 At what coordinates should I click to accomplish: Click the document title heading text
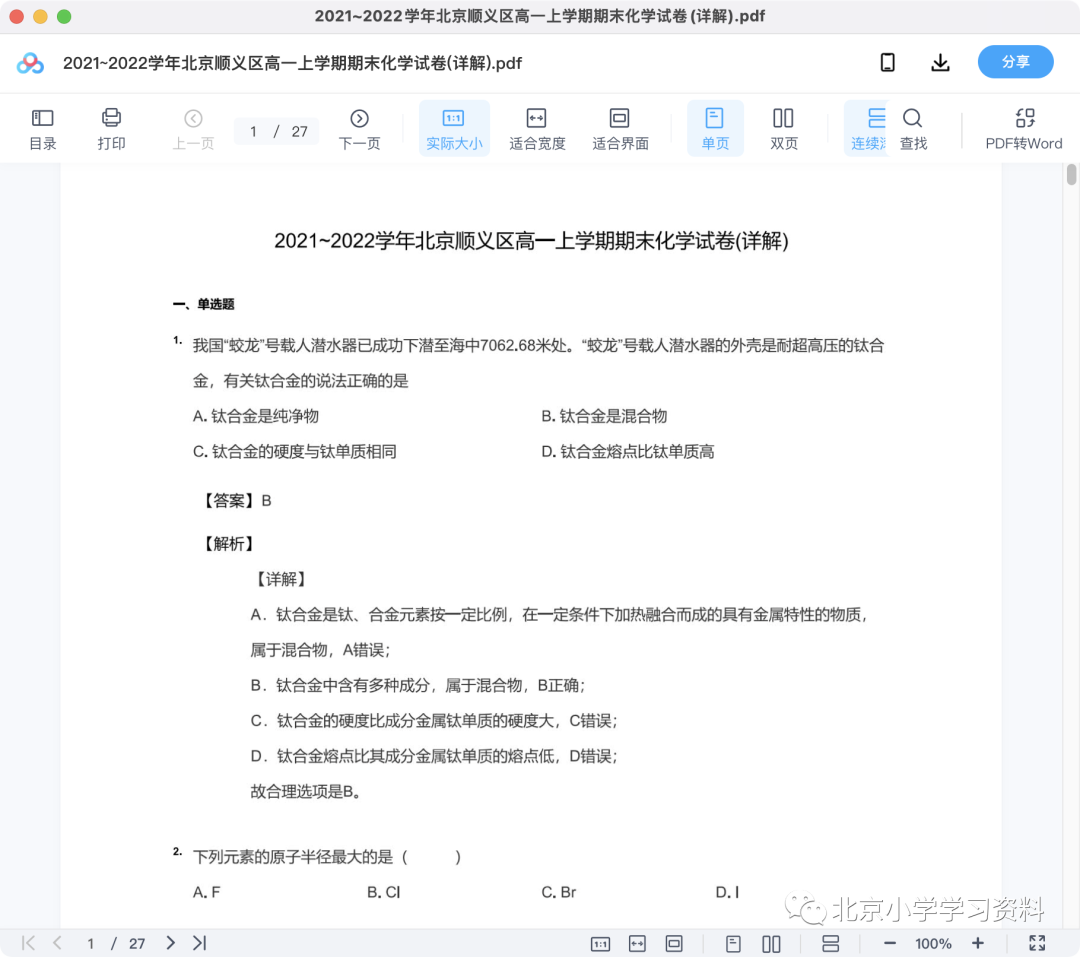tap(531, 240)
